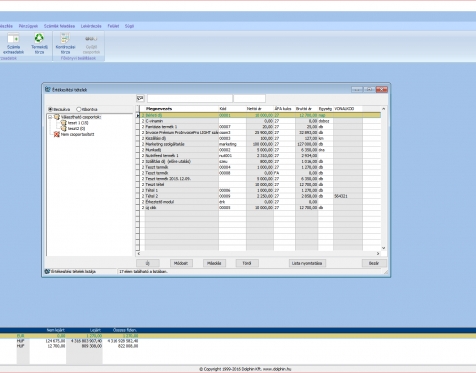The width and height of the screenshot is (476, 373).
Task: Open the Pénzügyek menu
Action: pos(28,26)
